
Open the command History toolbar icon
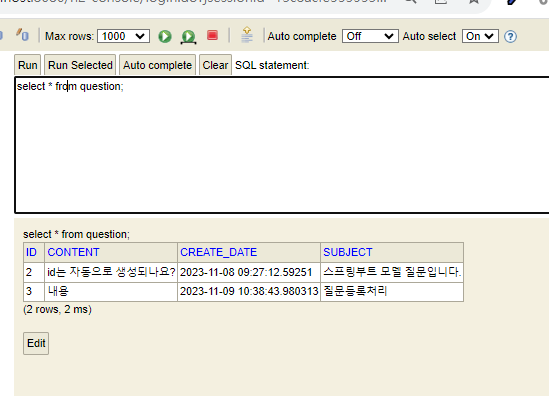[247, 35]
